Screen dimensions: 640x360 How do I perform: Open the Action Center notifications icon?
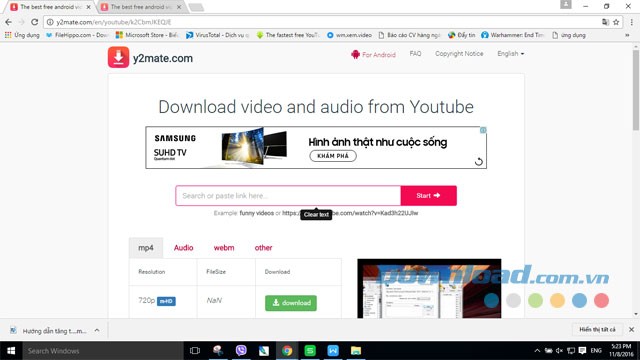click(582, 351)
